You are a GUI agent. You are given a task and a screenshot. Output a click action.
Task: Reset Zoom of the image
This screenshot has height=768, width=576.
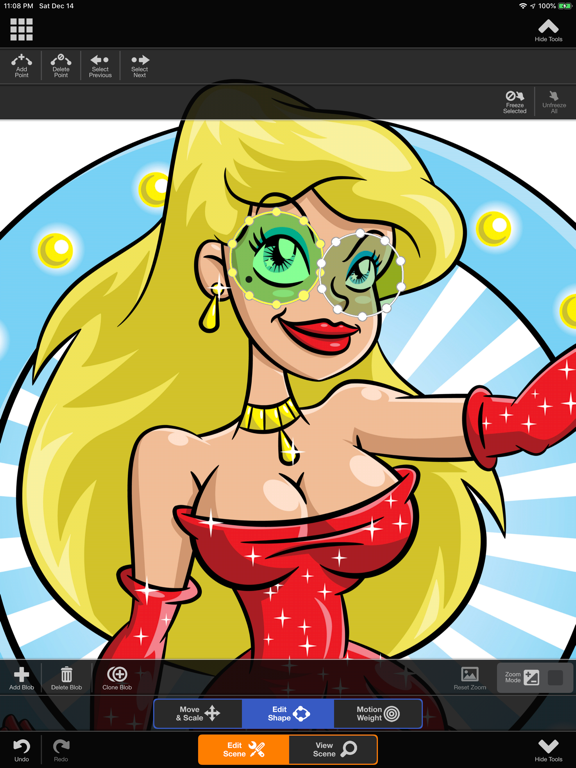[470, 678]
